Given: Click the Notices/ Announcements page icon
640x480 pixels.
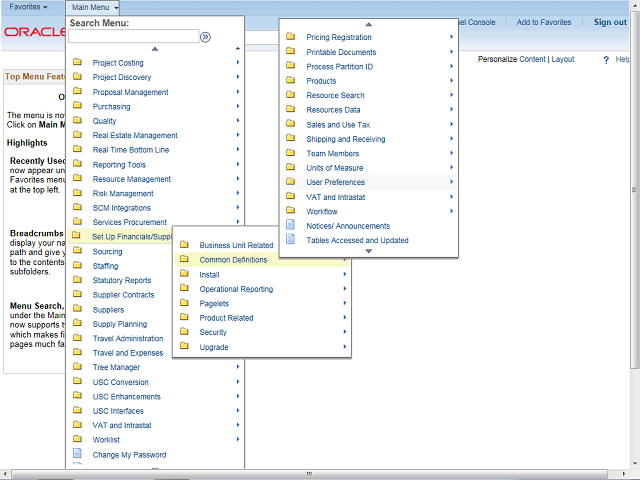Looking at the screenshot, I should [x=291, y=224].
